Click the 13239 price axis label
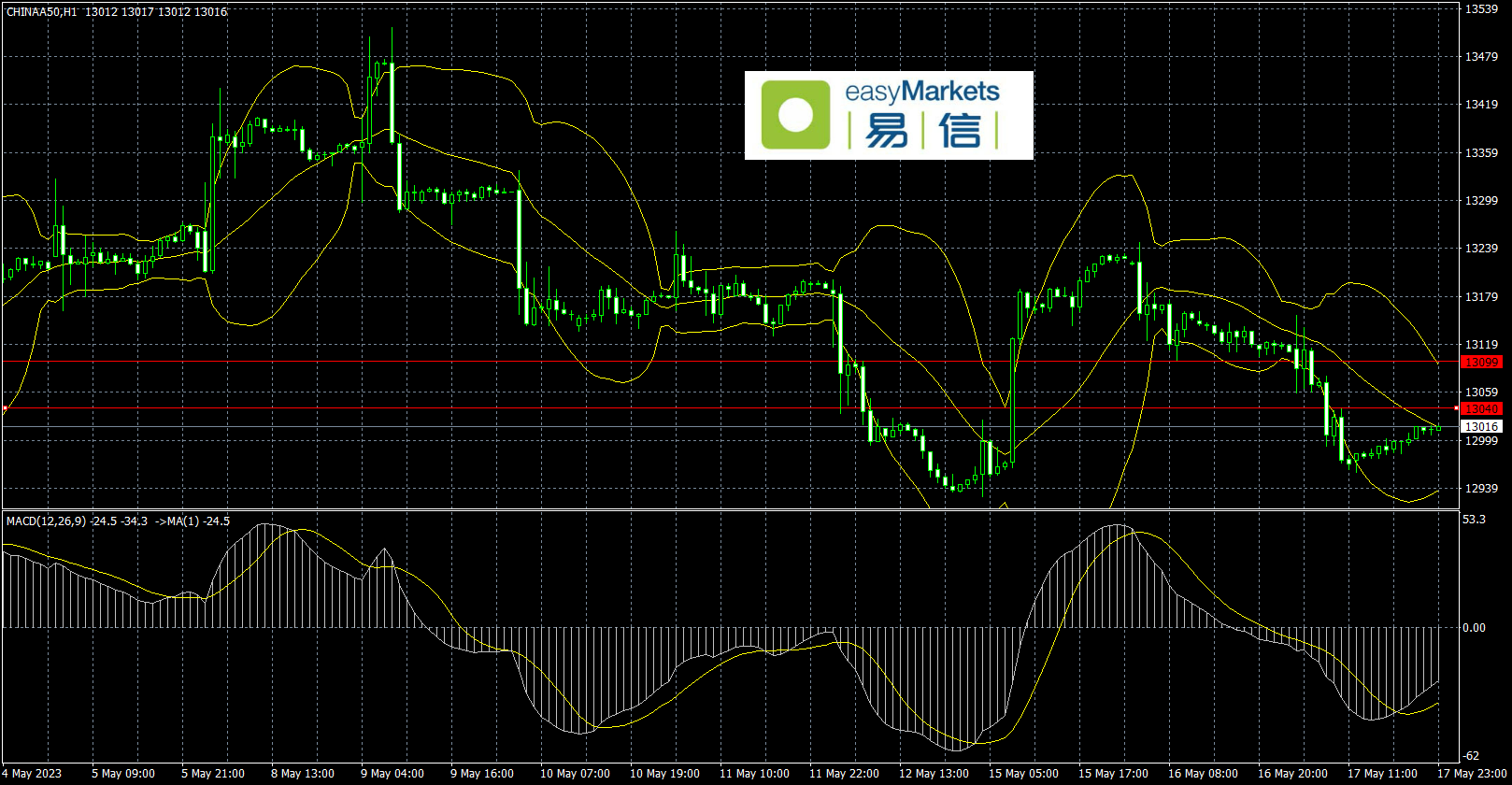This screenshot has width=1512, height=785. tap(1481, 249)
